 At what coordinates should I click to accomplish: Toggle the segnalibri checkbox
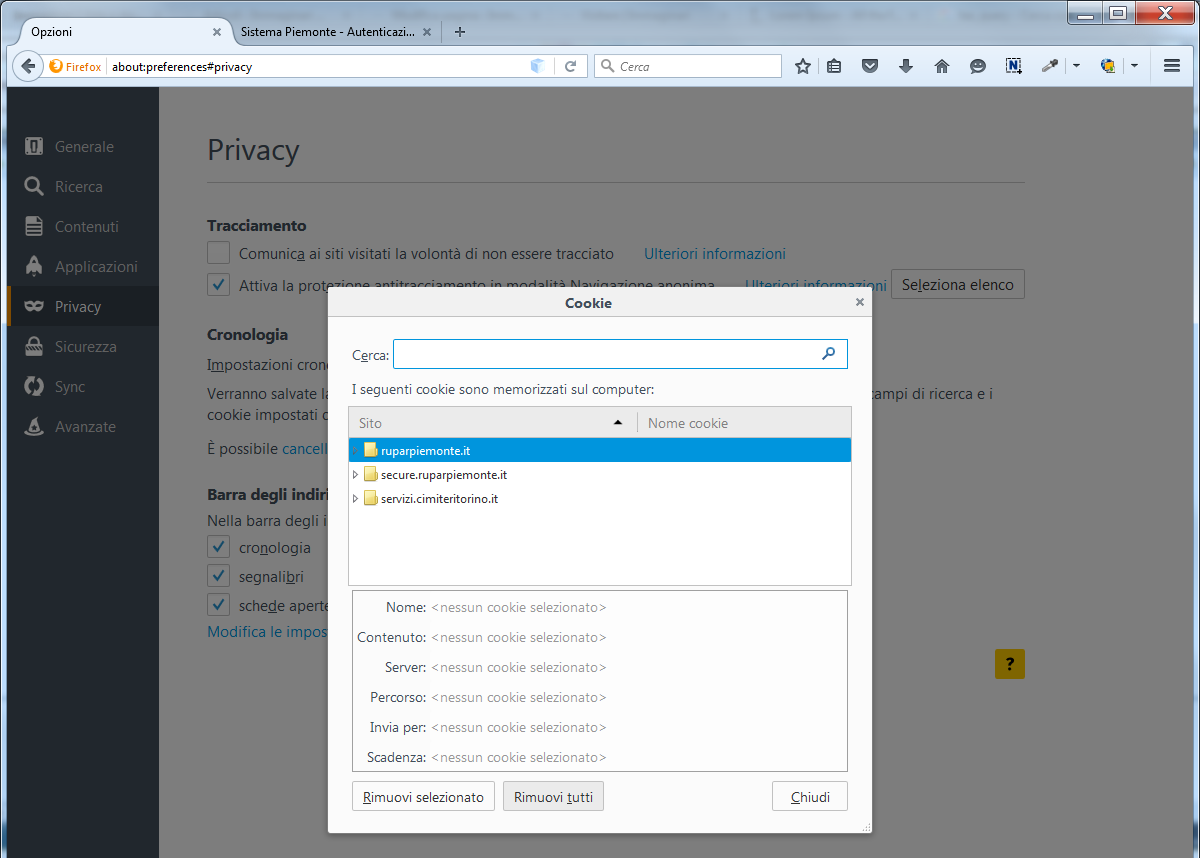point(218,576)
